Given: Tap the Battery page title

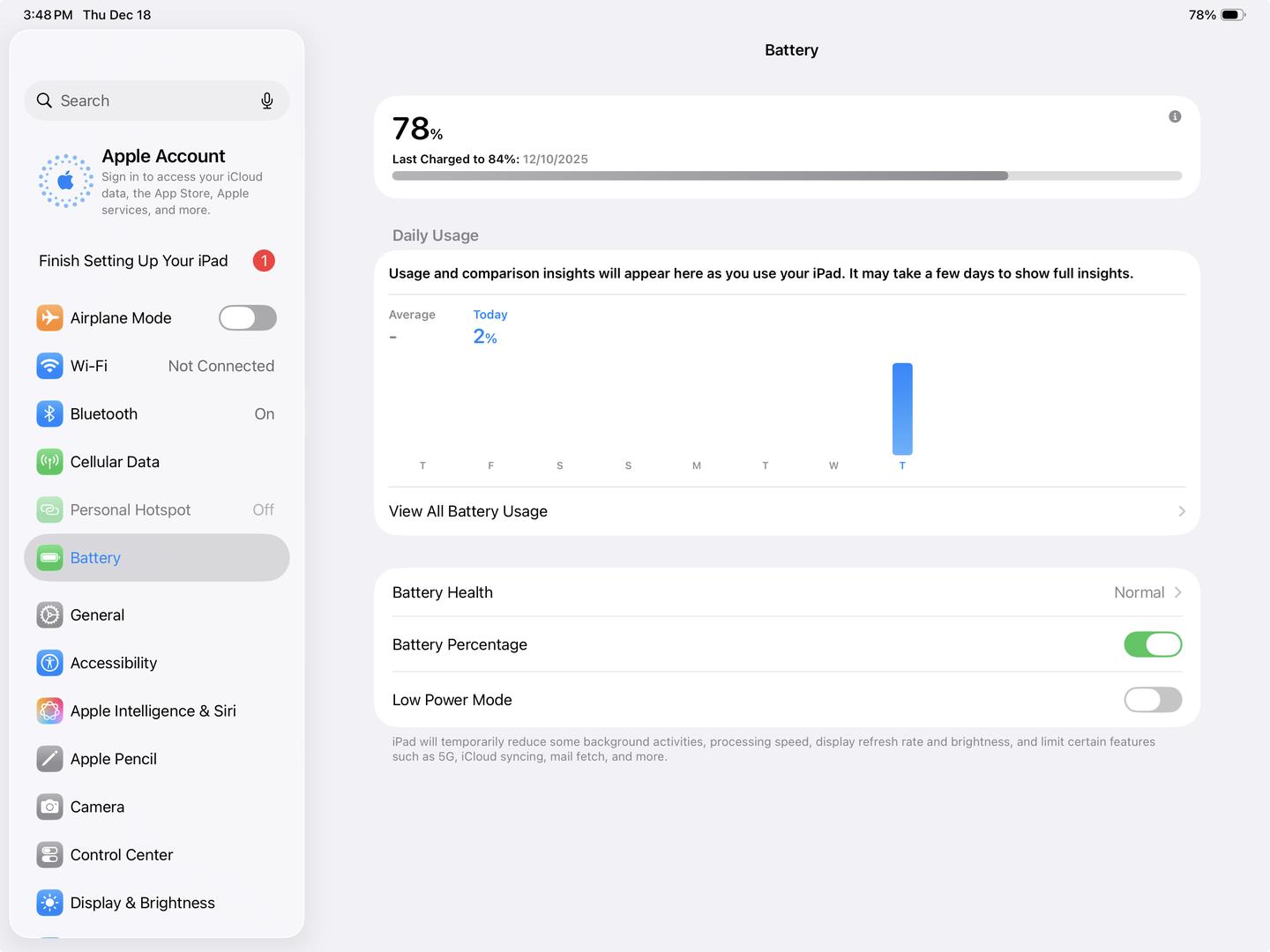Looking at the screenshot, I should tap(791, 50).
